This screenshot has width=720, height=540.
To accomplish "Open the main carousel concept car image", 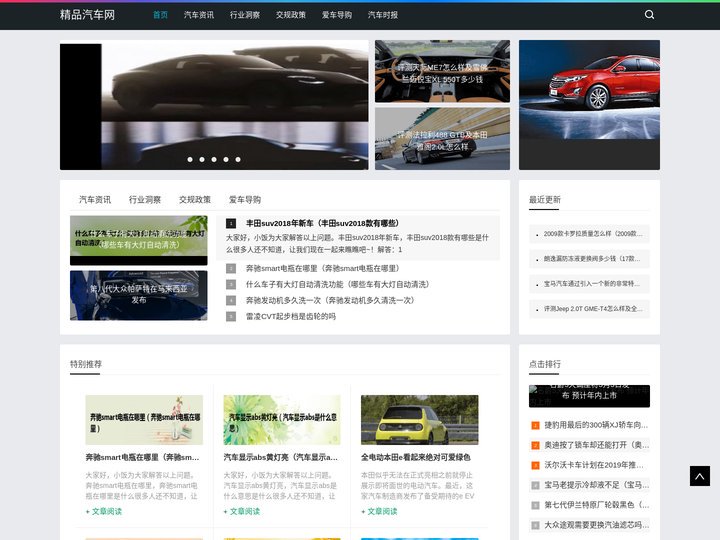I will tap(214, 105).
